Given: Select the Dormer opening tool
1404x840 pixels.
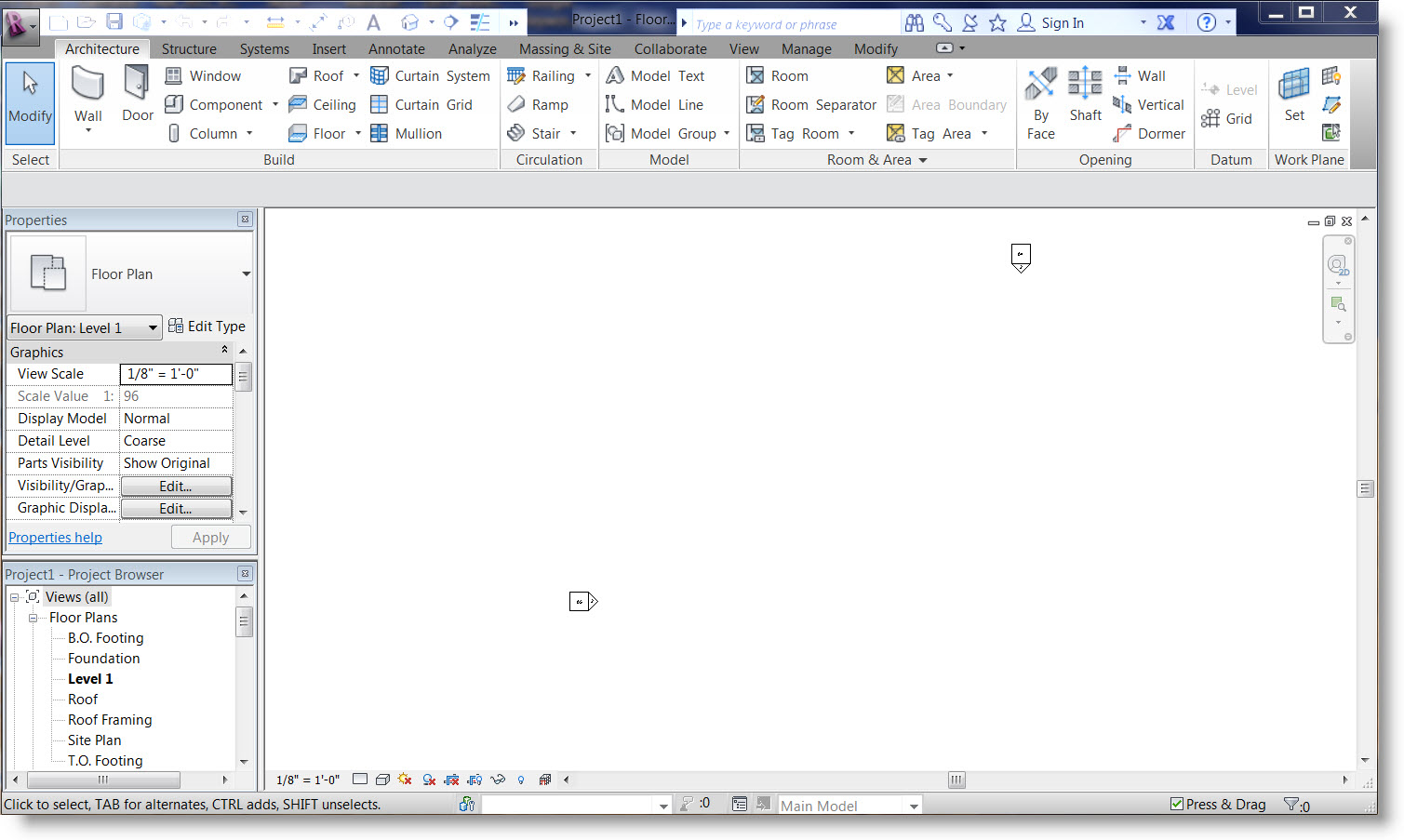Looking at the screenshot, I should point(1149,134).
